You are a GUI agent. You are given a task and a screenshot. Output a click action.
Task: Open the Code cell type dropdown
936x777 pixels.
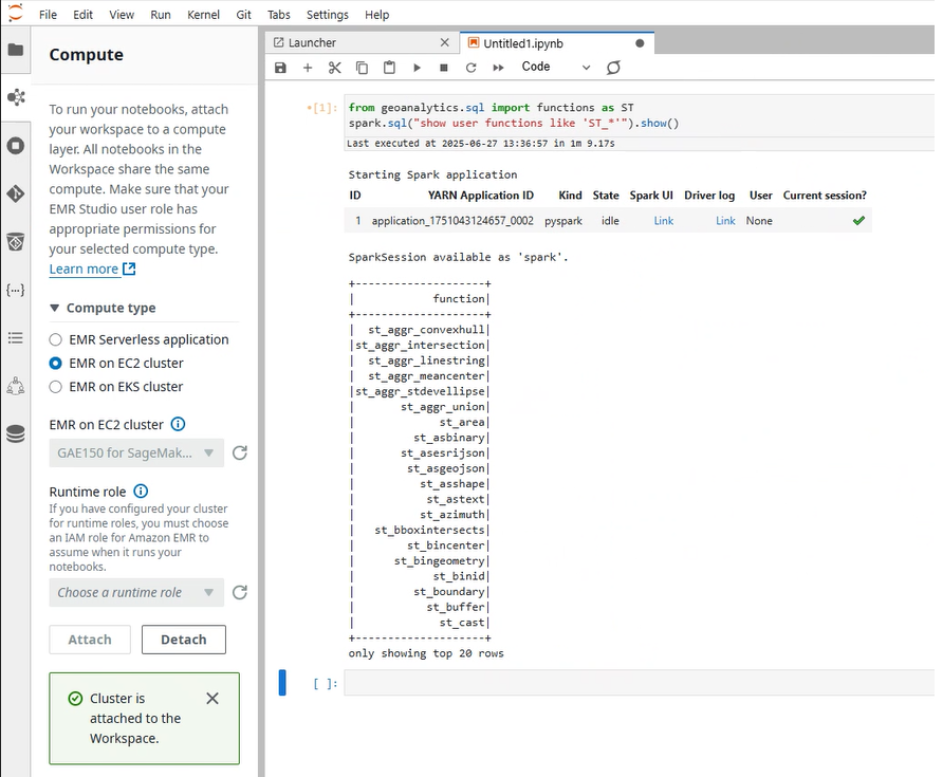pos(555,67)
